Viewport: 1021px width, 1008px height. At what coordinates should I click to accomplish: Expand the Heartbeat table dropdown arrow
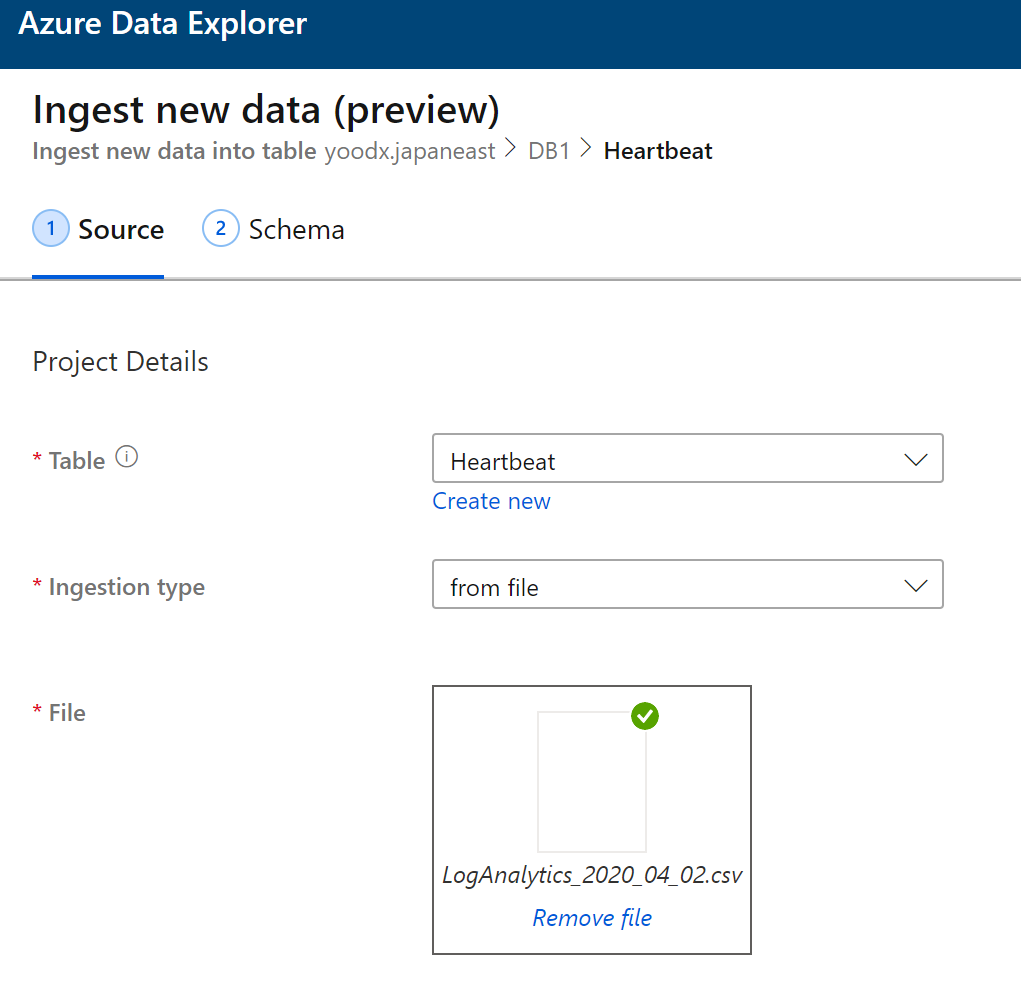tap(916, 460)
